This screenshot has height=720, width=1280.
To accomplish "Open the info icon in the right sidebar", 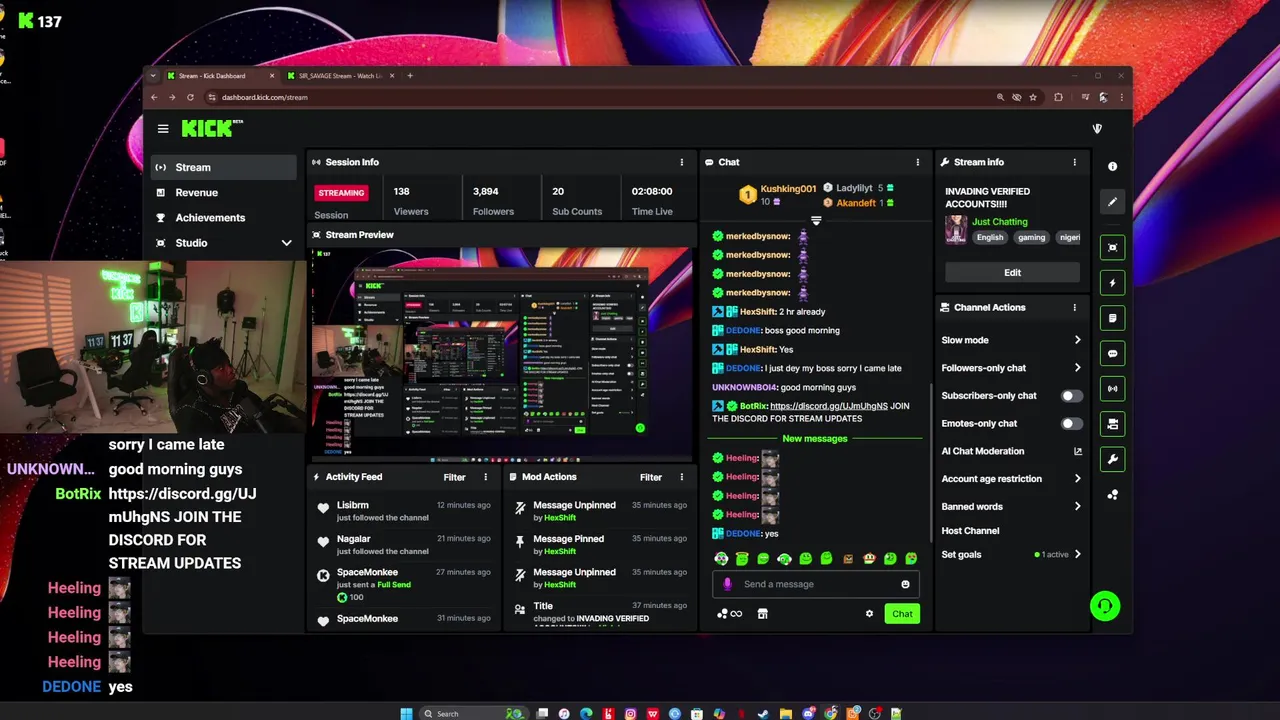I will 1112,166.
